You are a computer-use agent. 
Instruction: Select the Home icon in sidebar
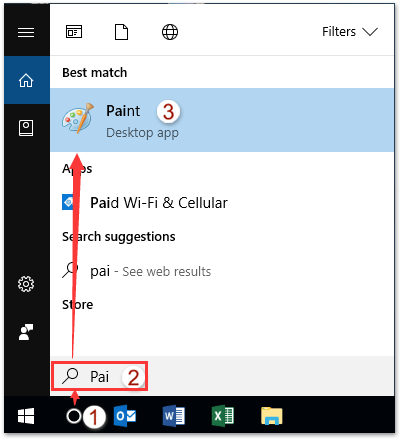[26, 80]
